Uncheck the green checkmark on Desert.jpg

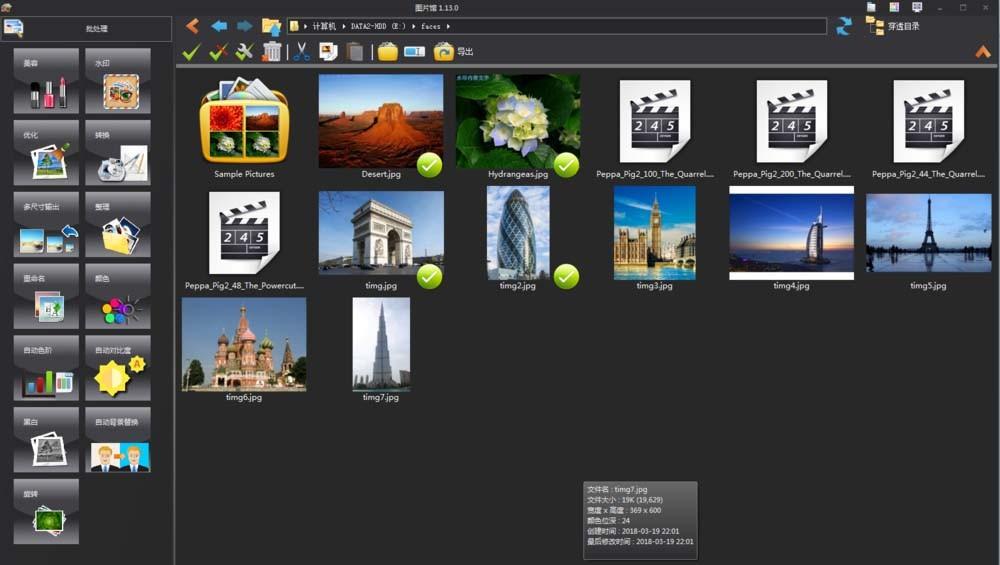[429, 164]
